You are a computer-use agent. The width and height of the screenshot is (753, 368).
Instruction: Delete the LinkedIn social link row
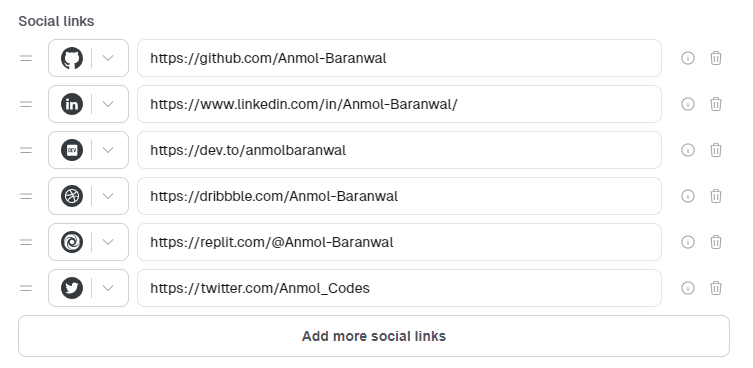[x=716, y=104]
